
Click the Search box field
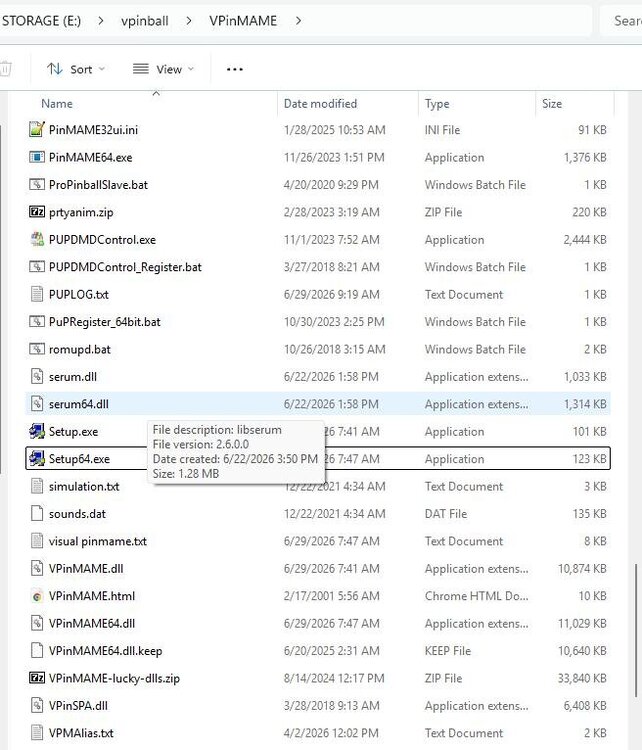tap(621, 21)
